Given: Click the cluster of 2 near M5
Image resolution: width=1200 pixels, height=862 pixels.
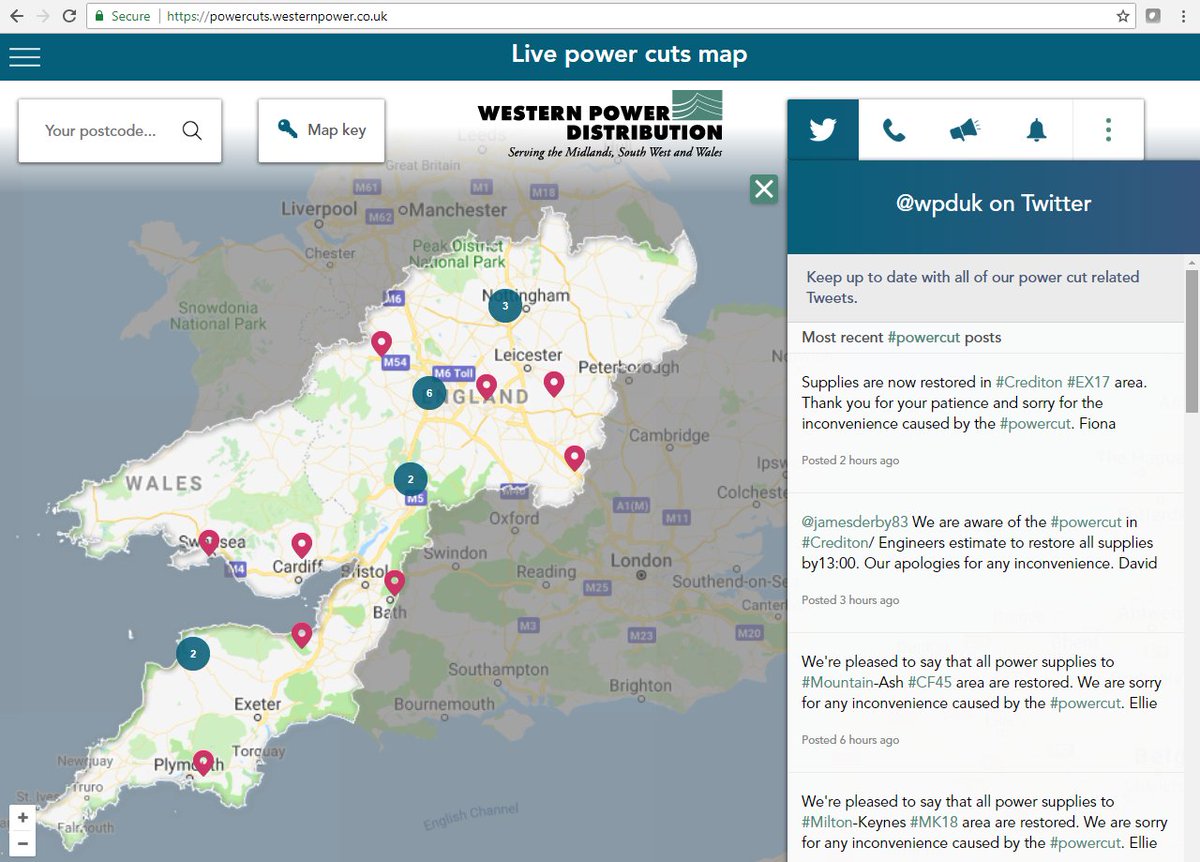Looking at the screenshot, I should [410, 479].
